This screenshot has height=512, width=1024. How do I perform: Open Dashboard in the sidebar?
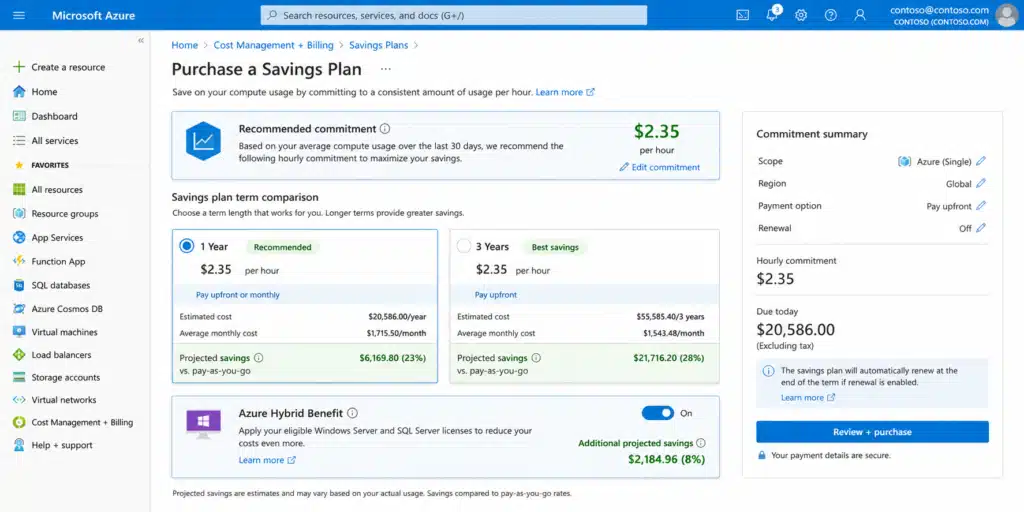tap(54, 116)
